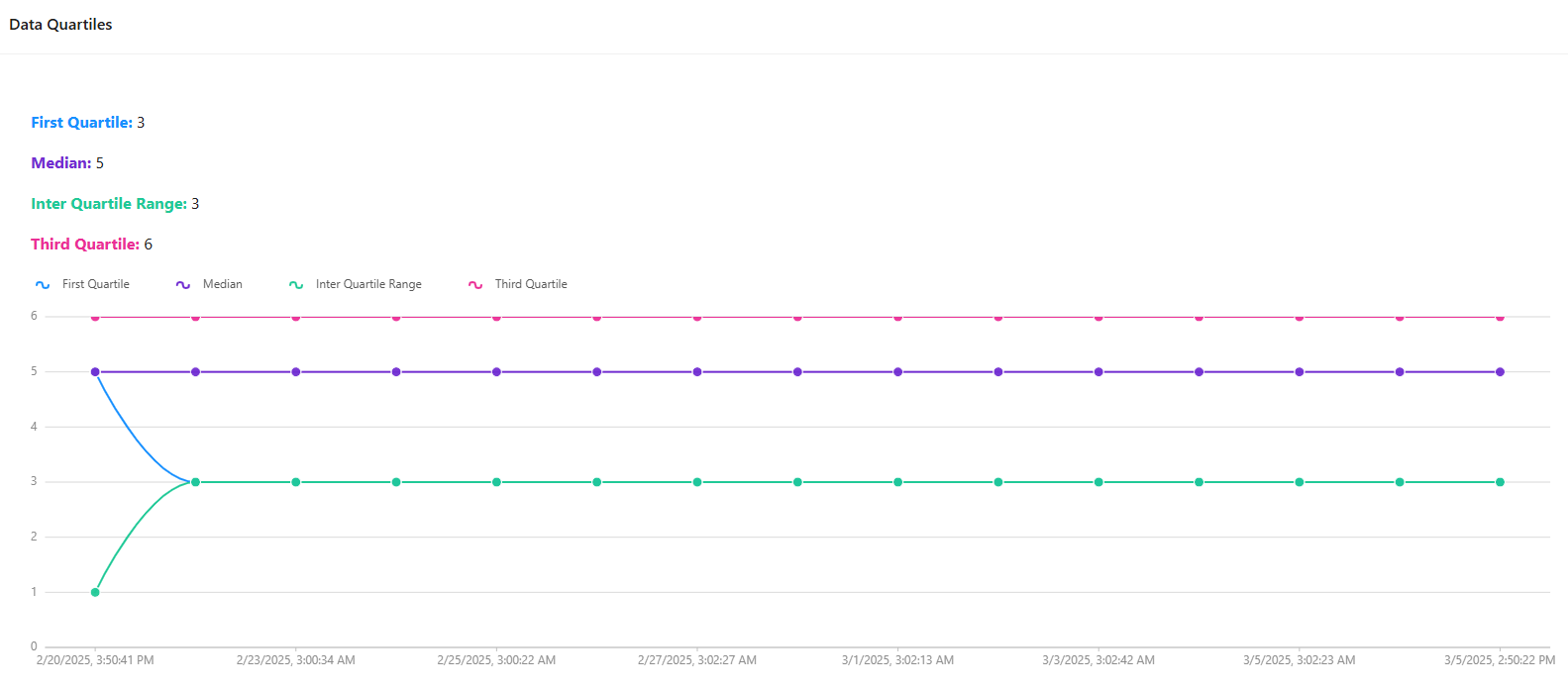Image resolution: width=1568 pixels, height=690 pixels.
Task: Click the First Quartile legend icon
Action: 43,285
